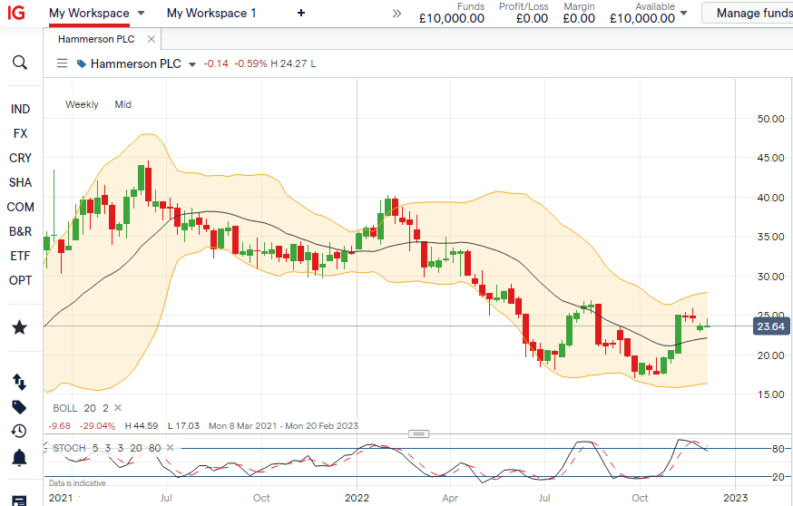Change the Mid price type setting
This screenshot has width=793, height=506.
tap(123, 105)
